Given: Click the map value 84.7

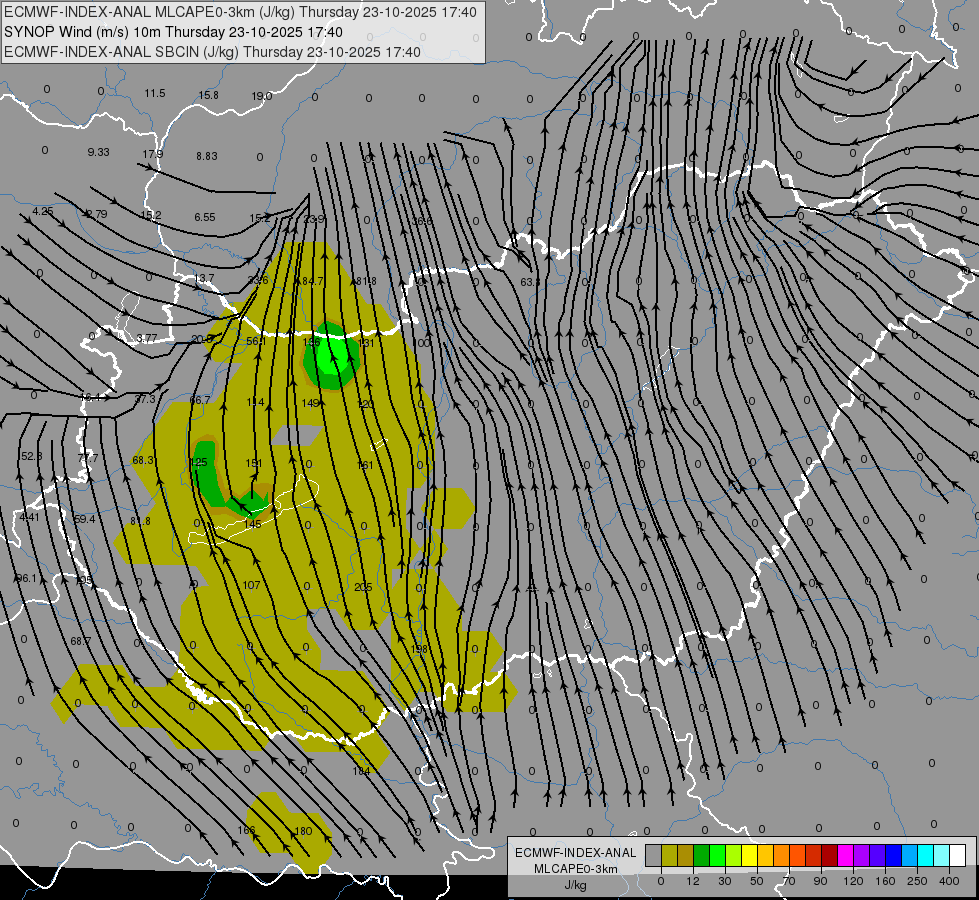Looking at the screenshot, I should coord(313,281).
